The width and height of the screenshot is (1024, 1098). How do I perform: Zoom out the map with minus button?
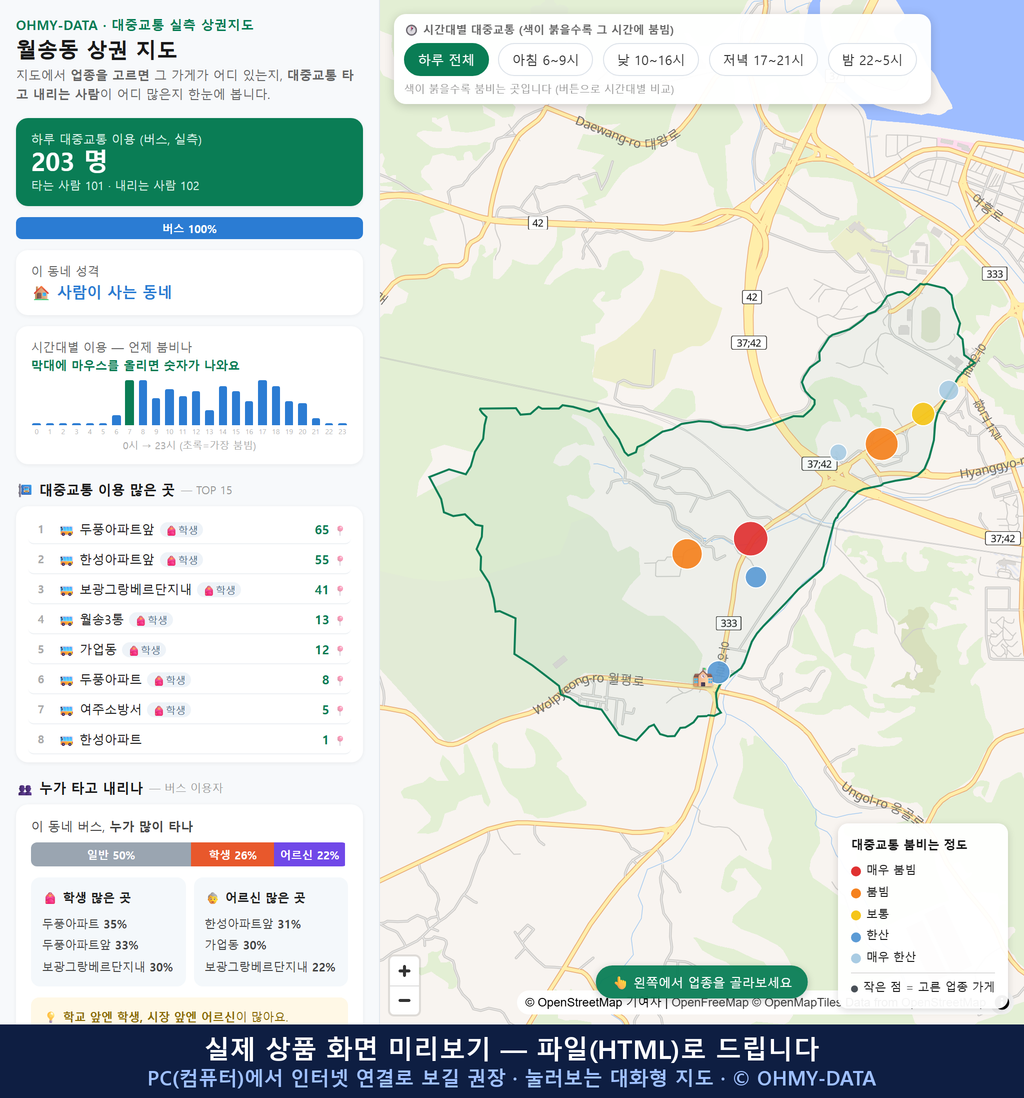[404, 1000]
